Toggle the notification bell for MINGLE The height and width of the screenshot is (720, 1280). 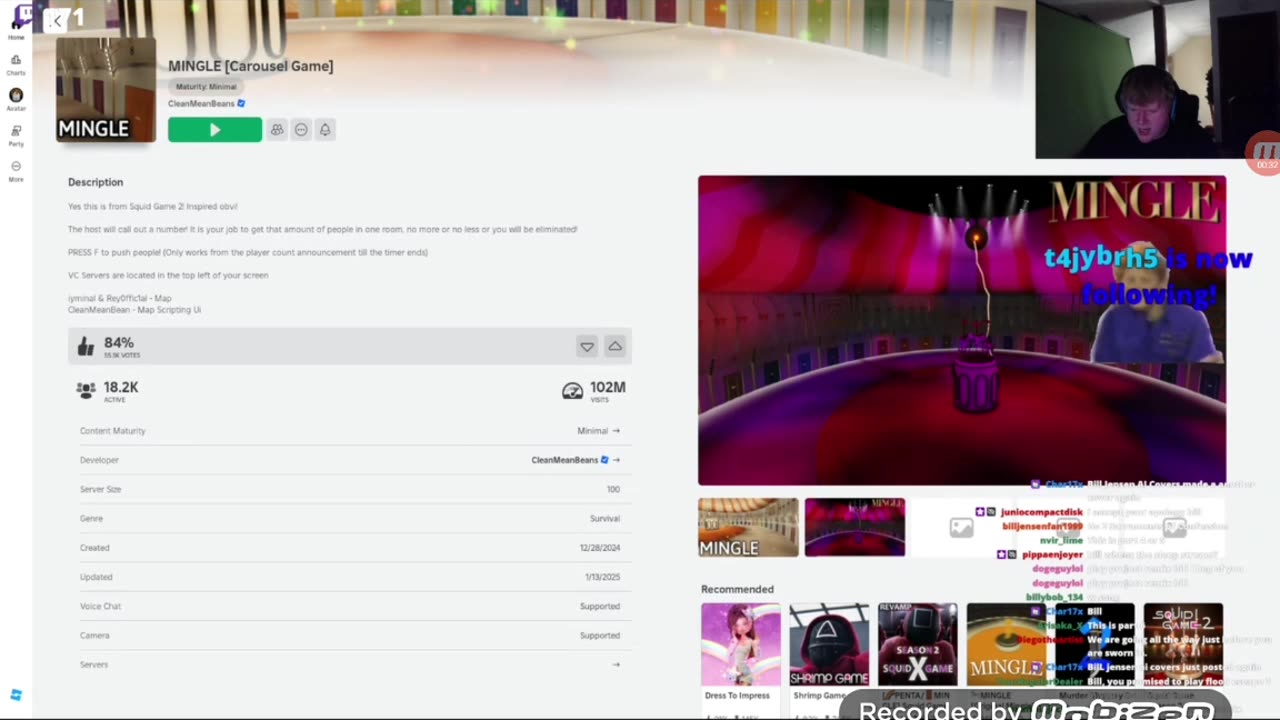pos(325,129)
